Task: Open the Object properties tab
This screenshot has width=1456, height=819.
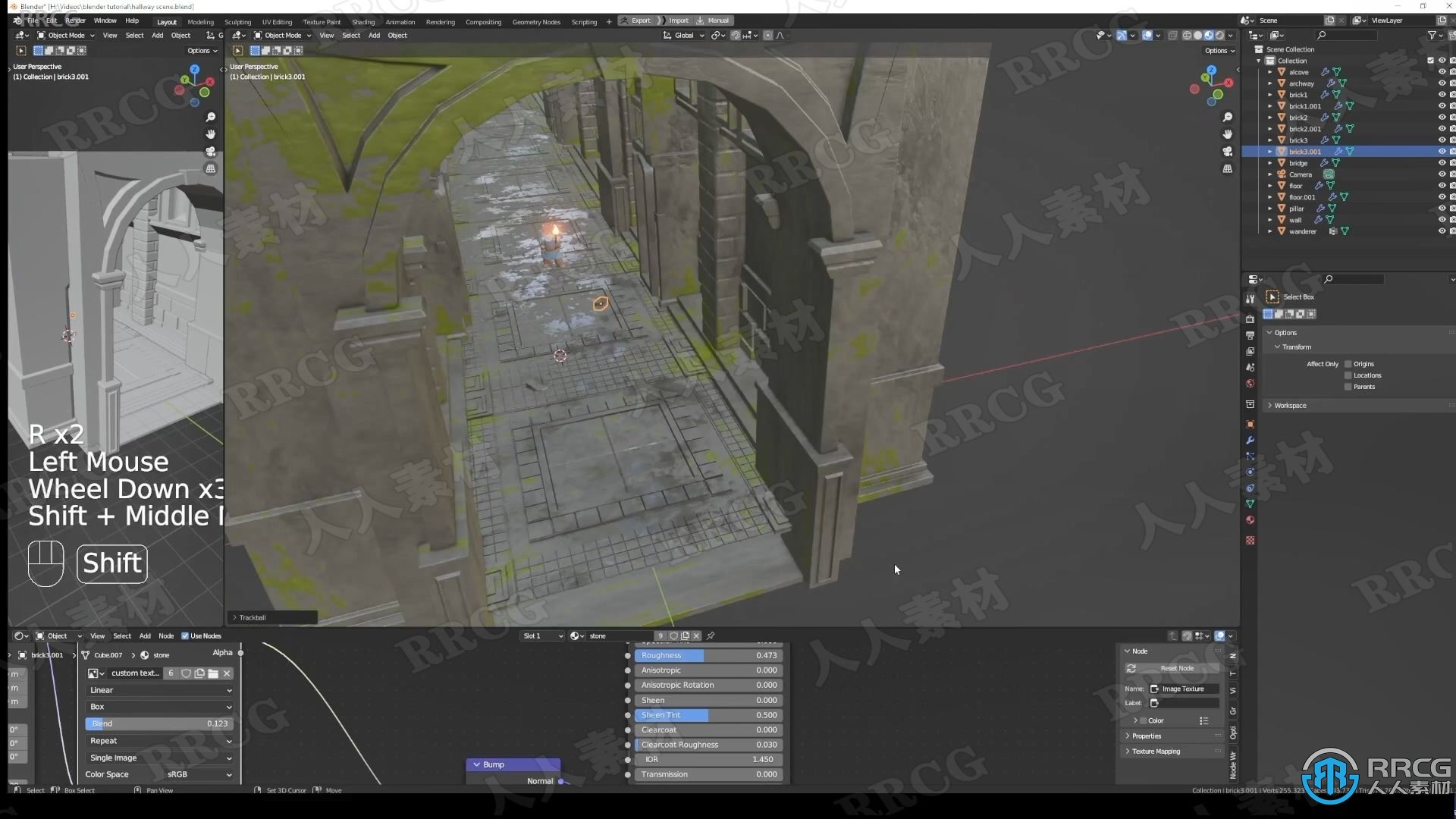Action: coord(1250,424)
